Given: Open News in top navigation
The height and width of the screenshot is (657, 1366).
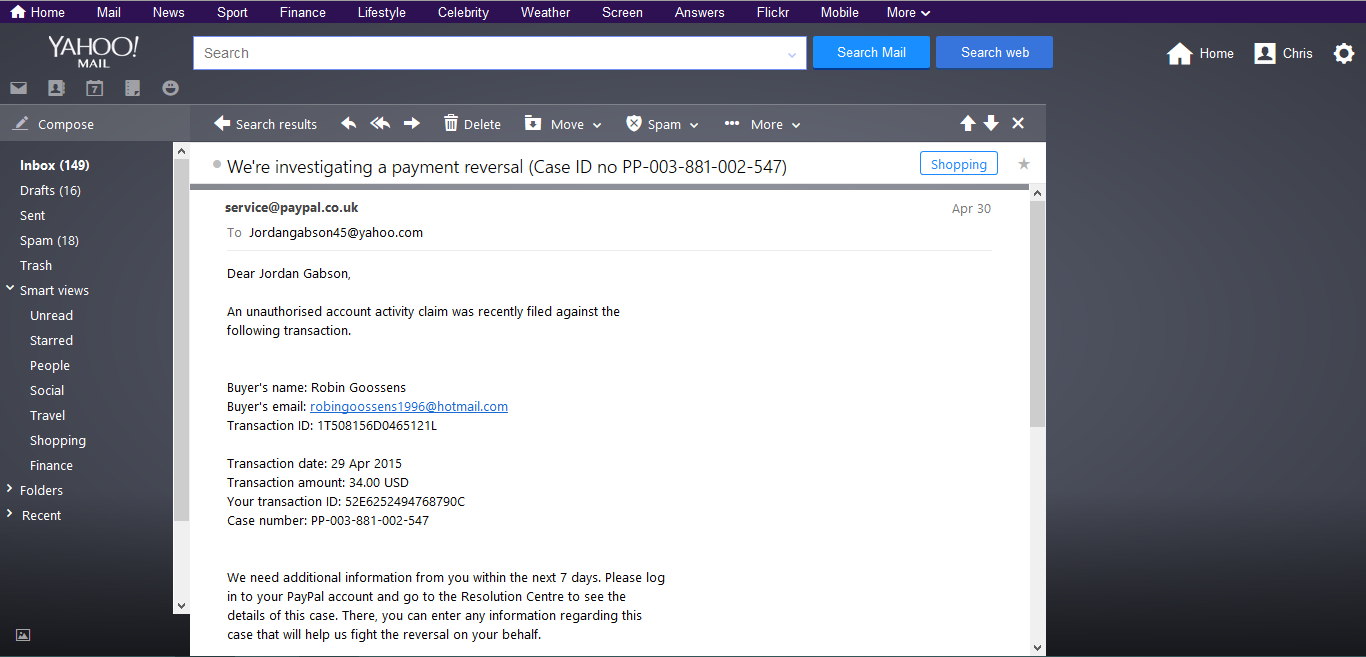Looking at the screenshot, I should point(168,12).
